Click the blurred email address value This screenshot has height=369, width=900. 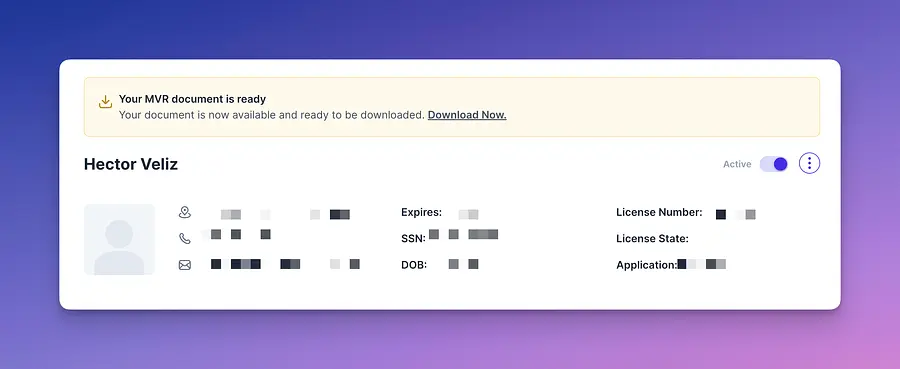click(x=285, y=264)
